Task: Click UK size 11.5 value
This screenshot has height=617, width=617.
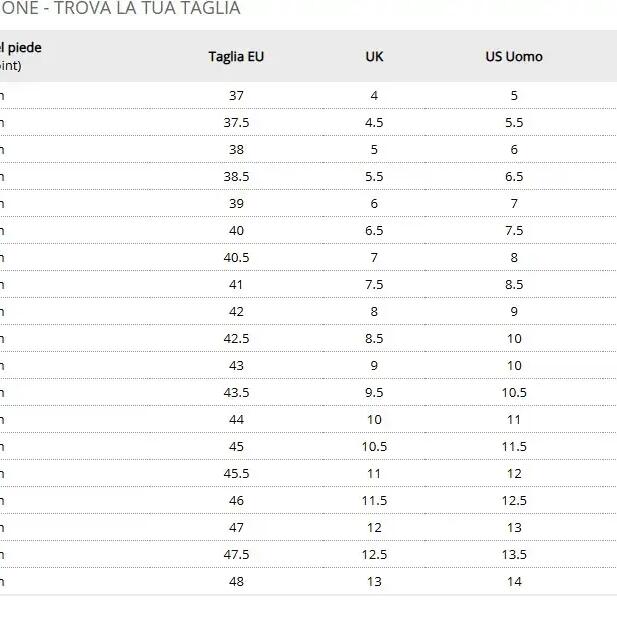Action: coord(374,501)
